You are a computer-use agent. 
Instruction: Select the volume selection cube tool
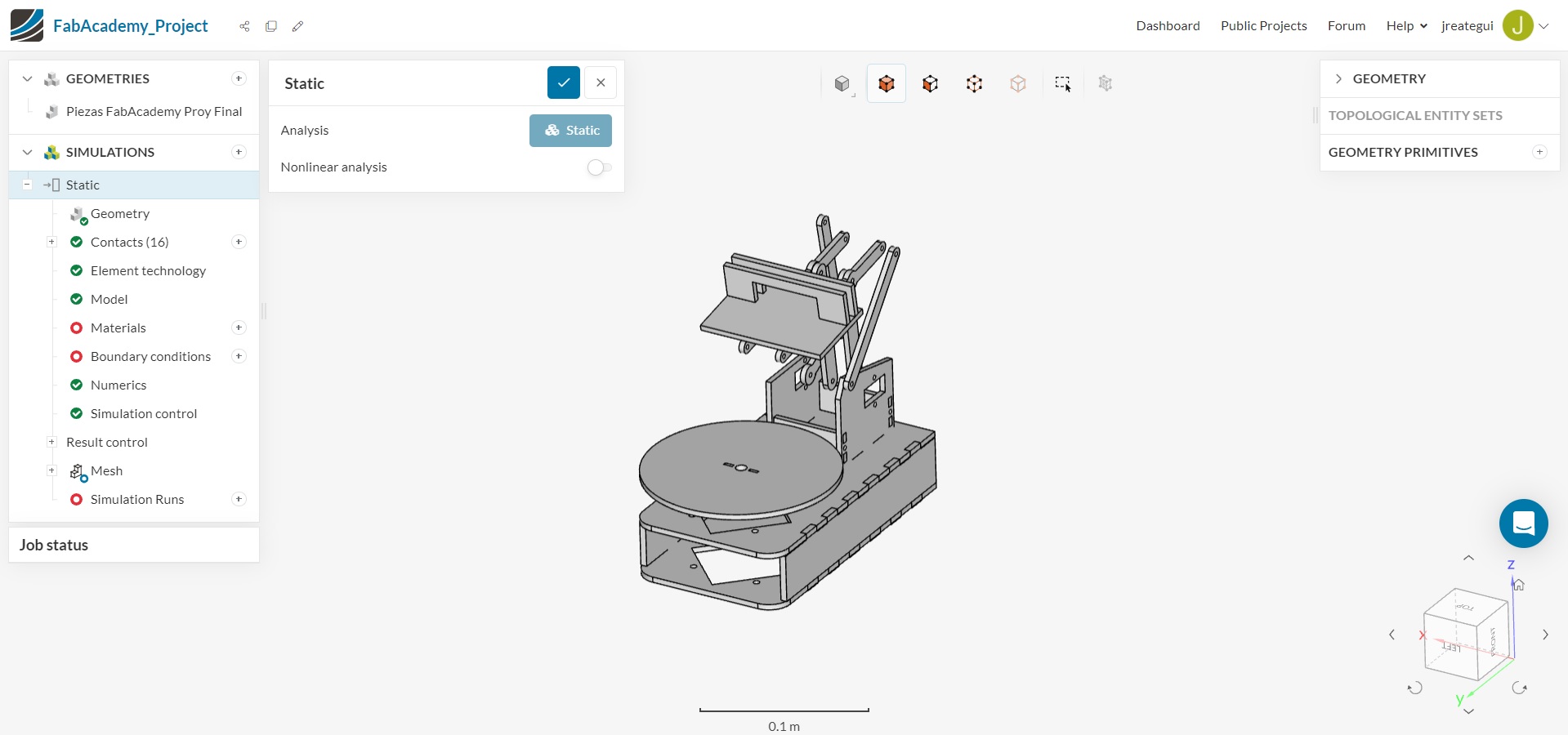click(887, 83)
